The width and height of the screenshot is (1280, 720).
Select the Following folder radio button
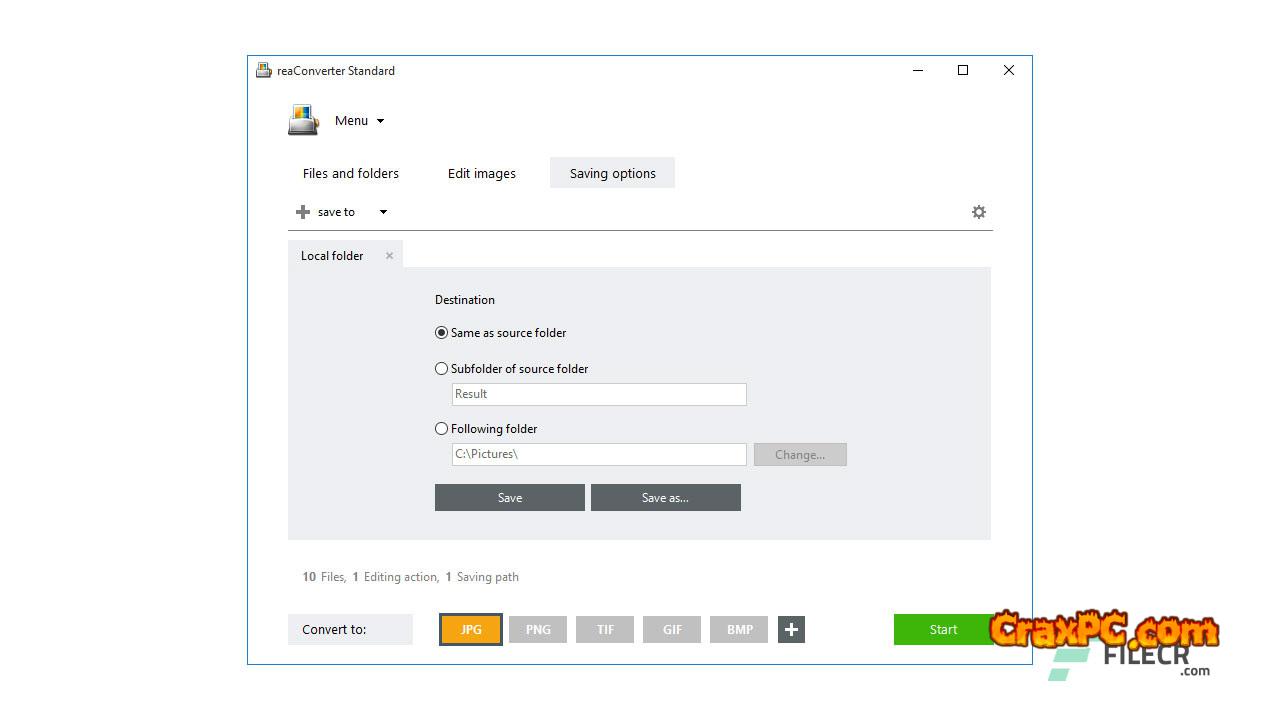click(x=442, y=429)
